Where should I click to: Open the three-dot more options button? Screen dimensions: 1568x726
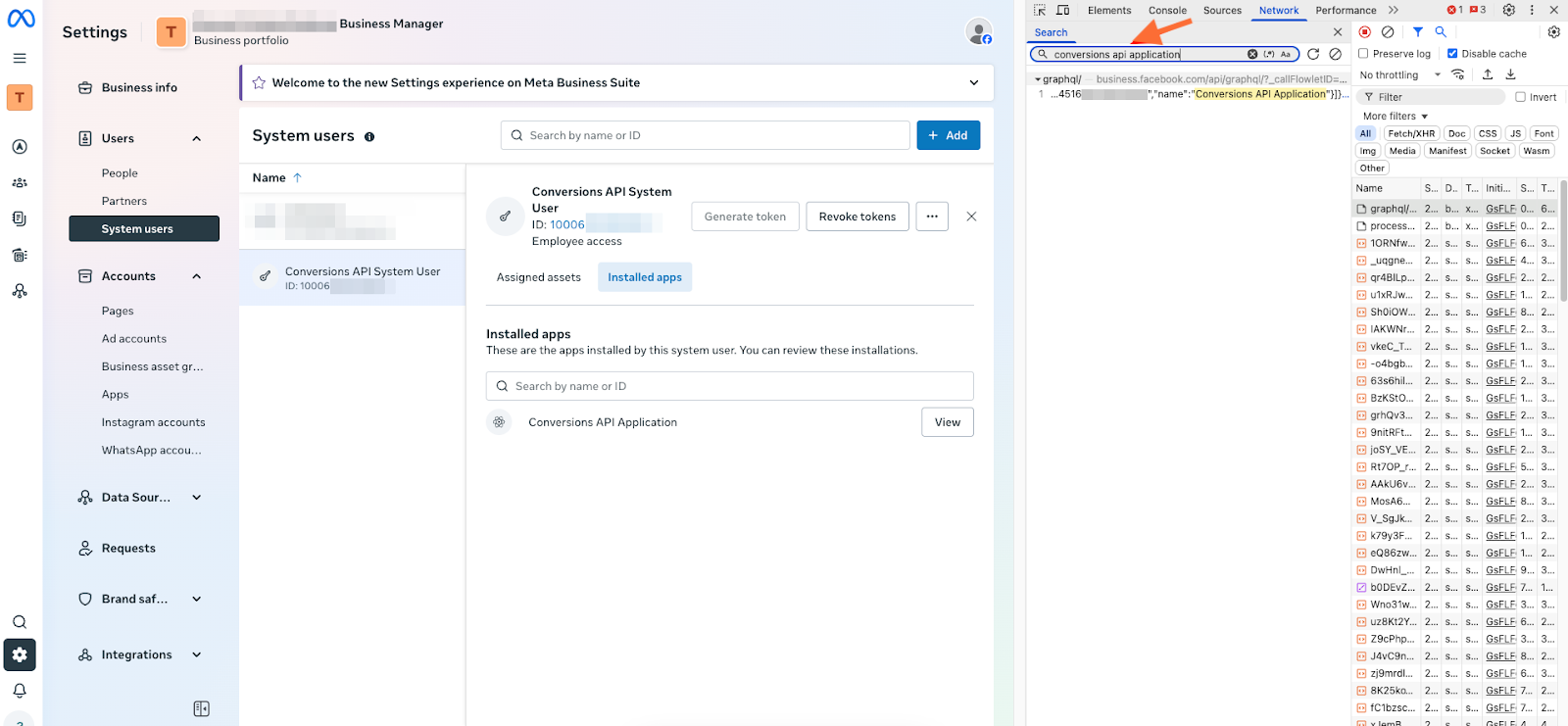[932, 217]
